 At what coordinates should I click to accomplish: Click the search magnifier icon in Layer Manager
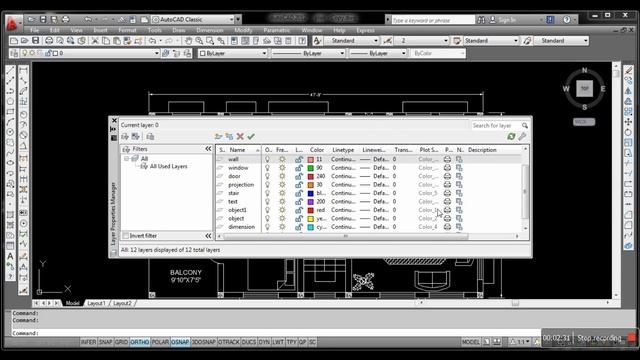click(524, 126)
